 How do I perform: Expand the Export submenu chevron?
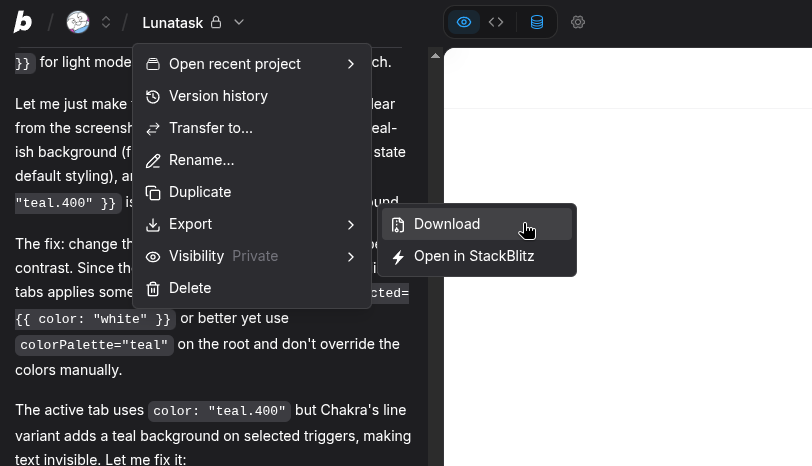click(x=351, y=225)
